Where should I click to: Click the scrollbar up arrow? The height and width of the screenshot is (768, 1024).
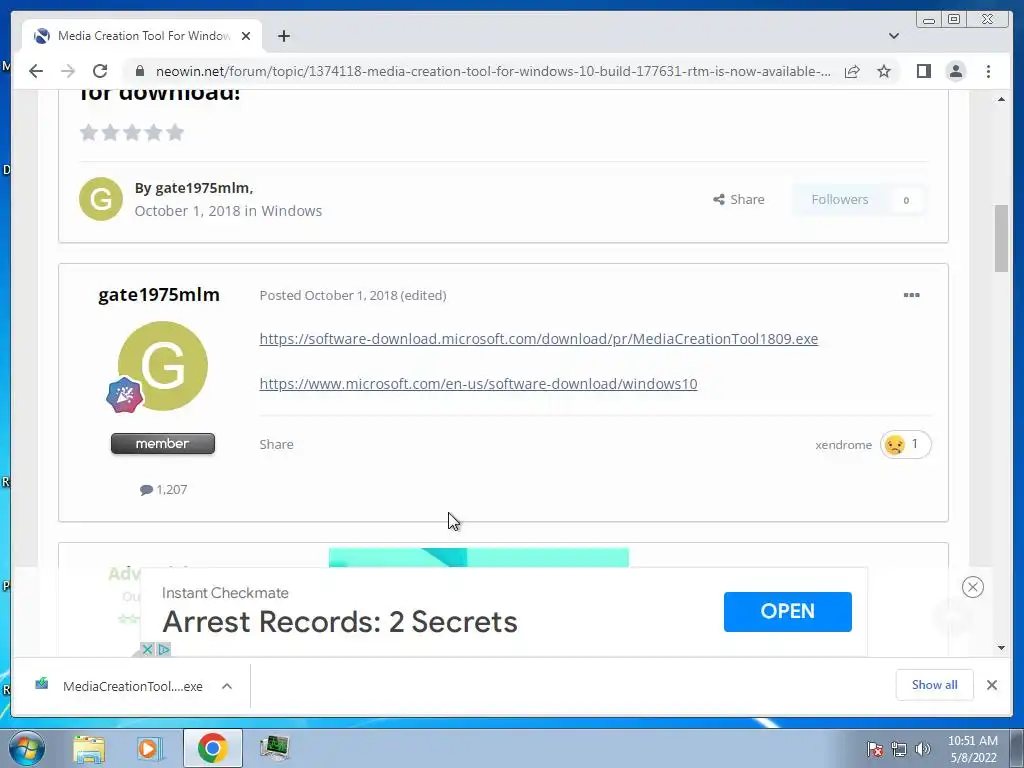coord(1001,99)
